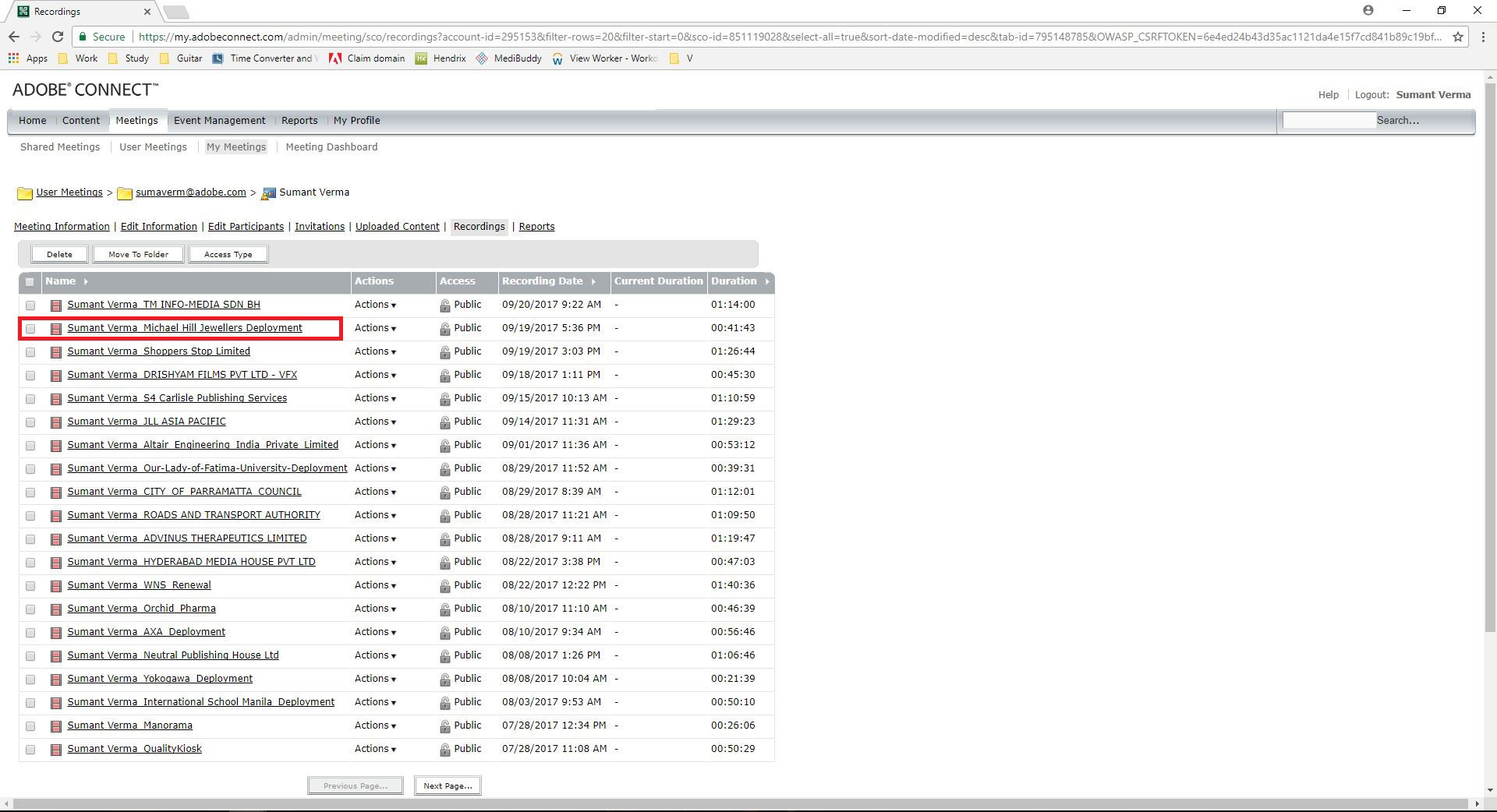Open the Apps grid in the bookmarks bar
This screenshot has width=1497, height=812.
[28, 58]
